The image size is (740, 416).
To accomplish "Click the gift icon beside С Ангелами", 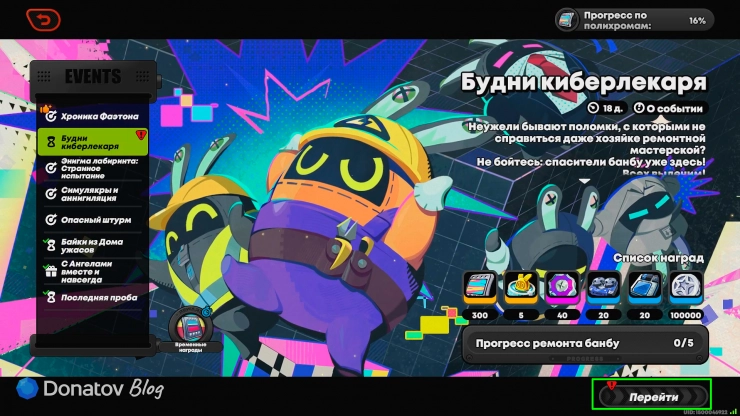I will coord(50,272).
